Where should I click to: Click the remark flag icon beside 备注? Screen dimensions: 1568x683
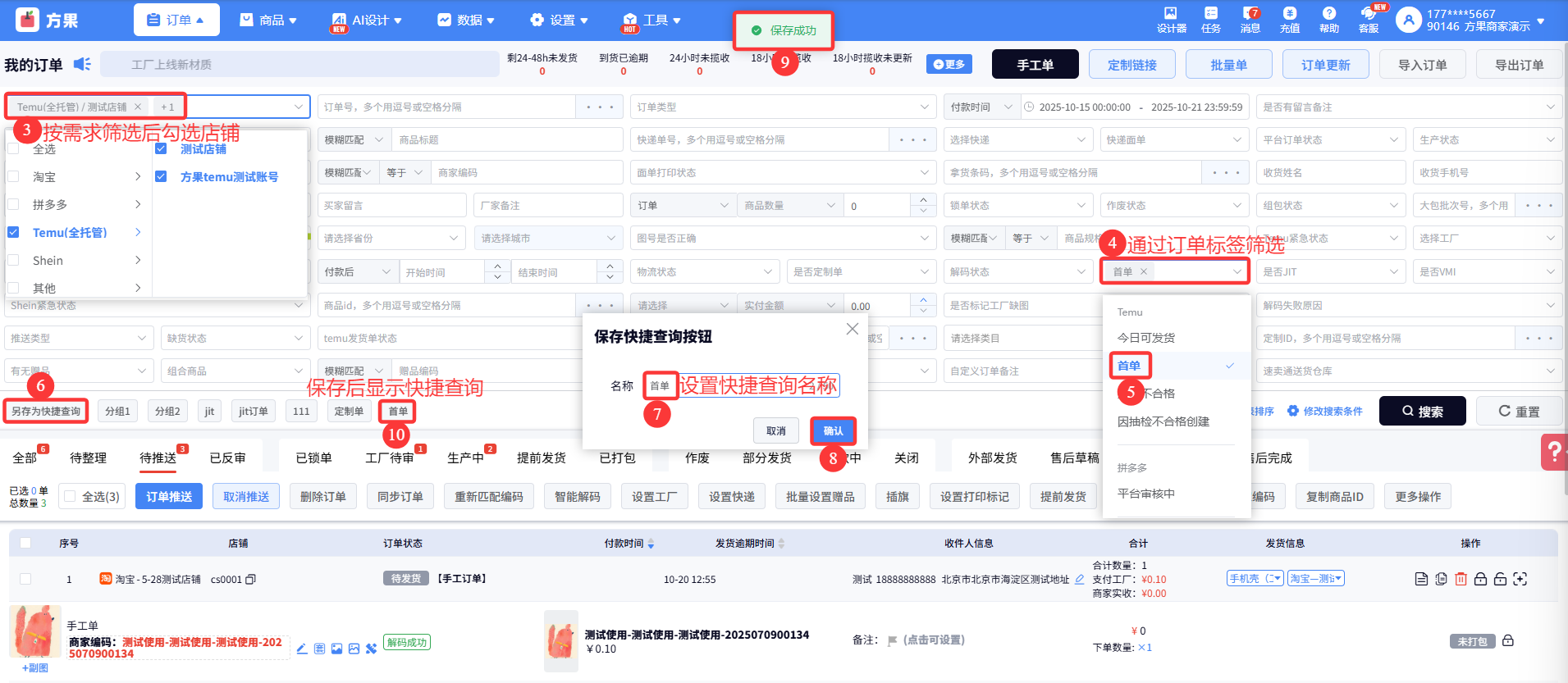[892, 640]
